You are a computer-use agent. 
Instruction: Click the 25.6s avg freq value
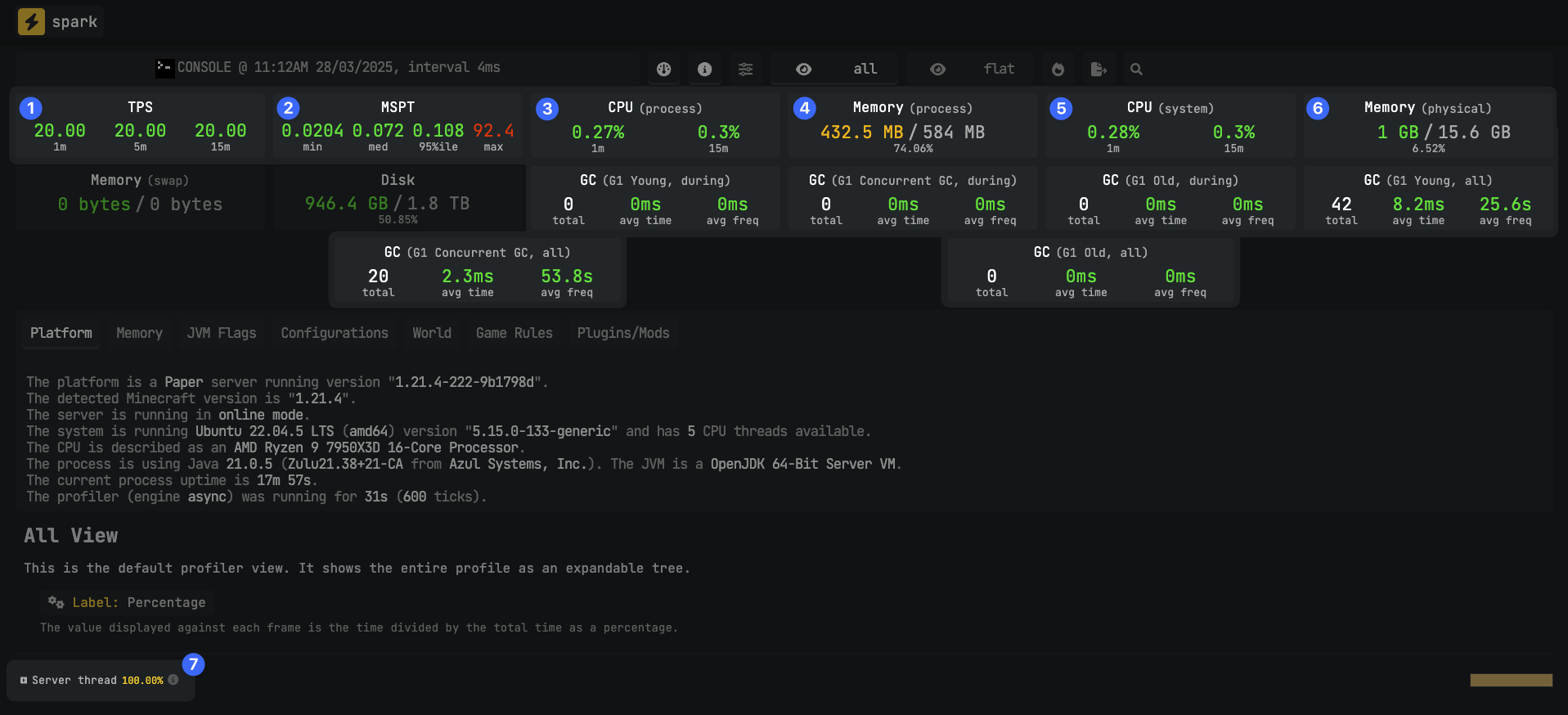point(1505,204)
